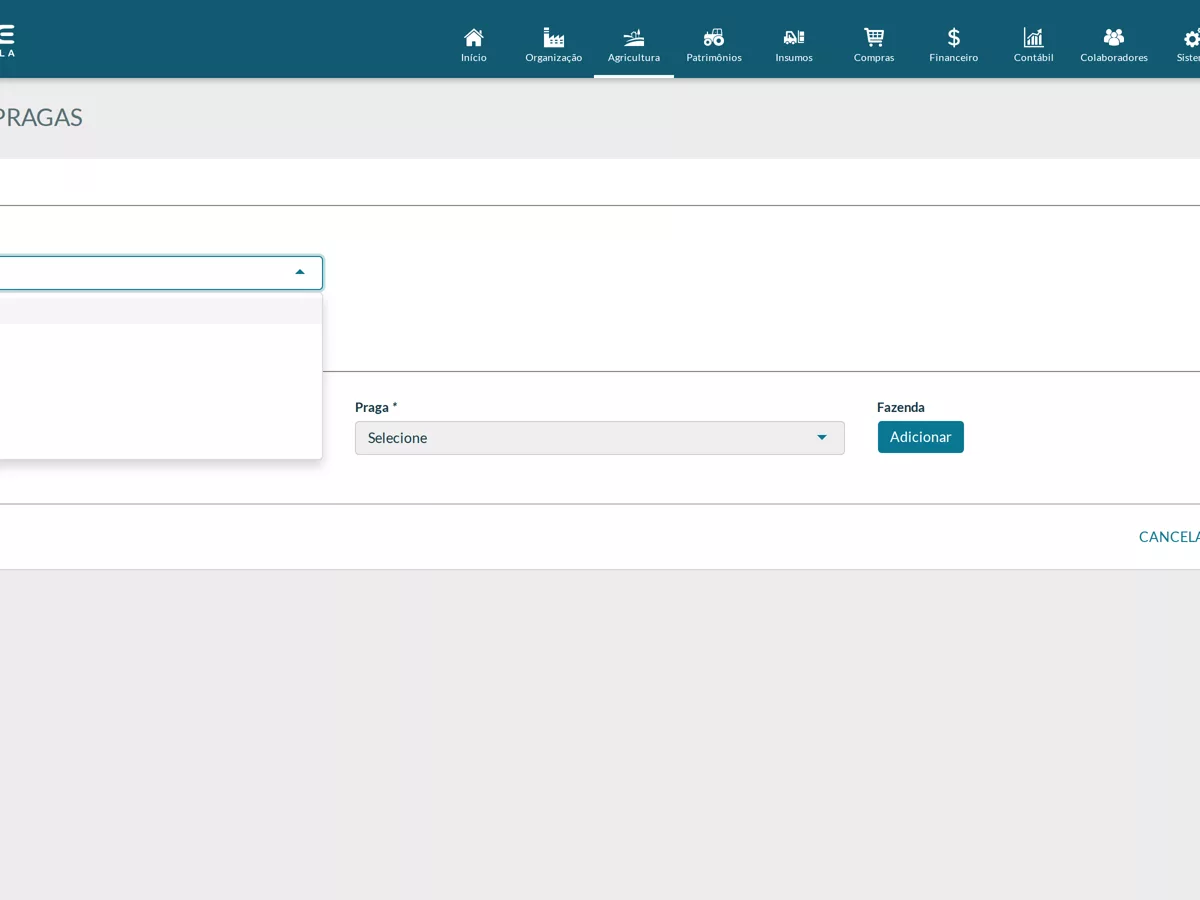The width and height of the screenshot is (1200, 900).
Task: Open the Financeiro dollar sign icon
Action: pyautogui.click(x=954, y=37)
